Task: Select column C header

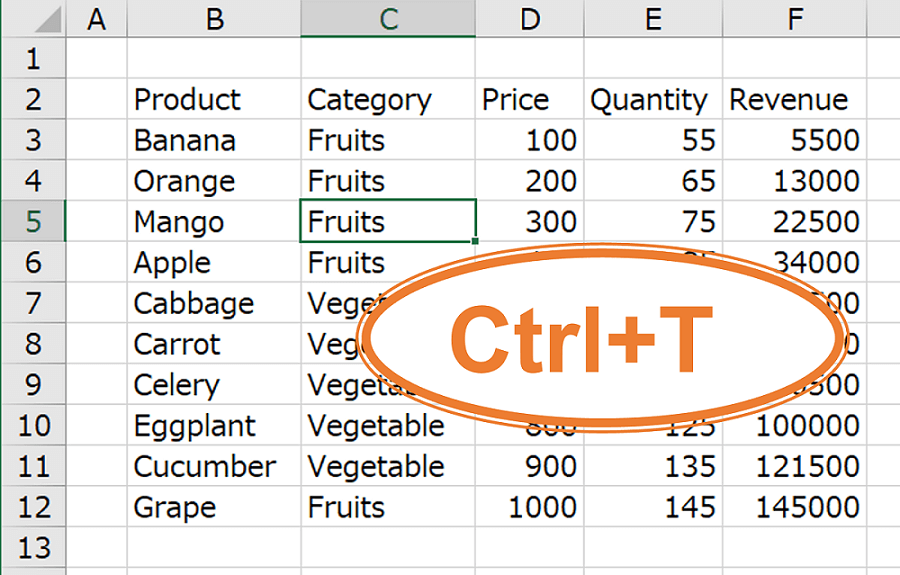Action: pos(388,19)
